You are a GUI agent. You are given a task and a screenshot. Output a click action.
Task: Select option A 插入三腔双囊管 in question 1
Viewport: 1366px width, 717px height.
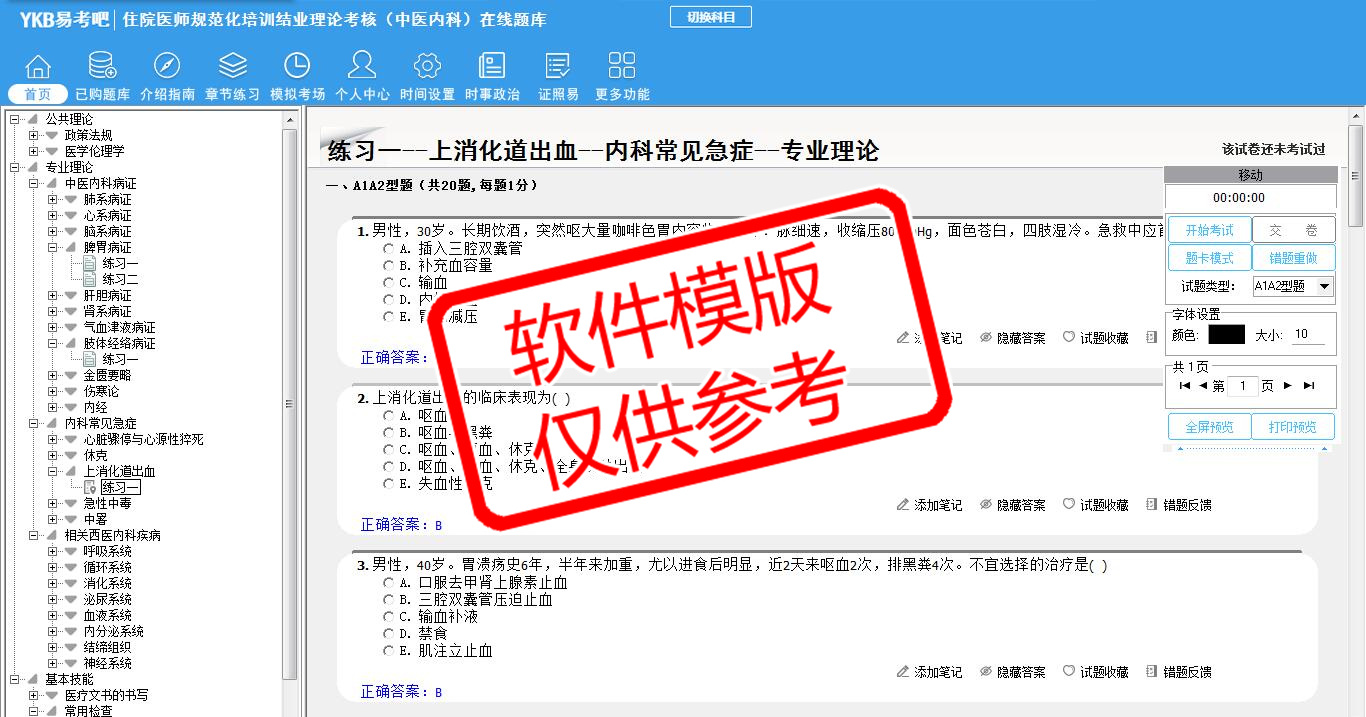coord(388,249)
